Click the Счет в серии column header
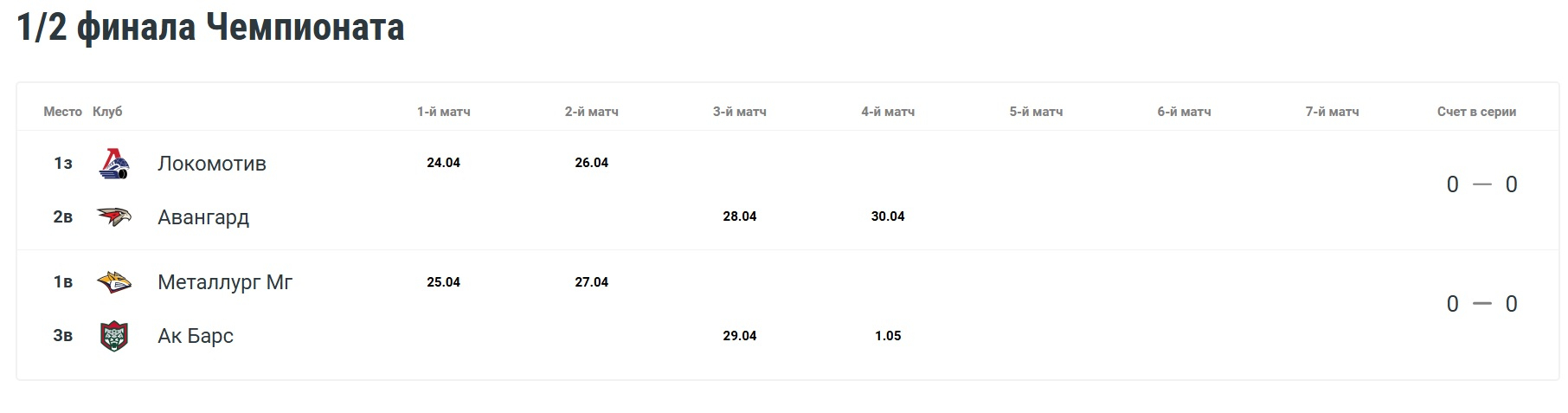This screenshot has height=413, width=1568. click(1476, 112)
